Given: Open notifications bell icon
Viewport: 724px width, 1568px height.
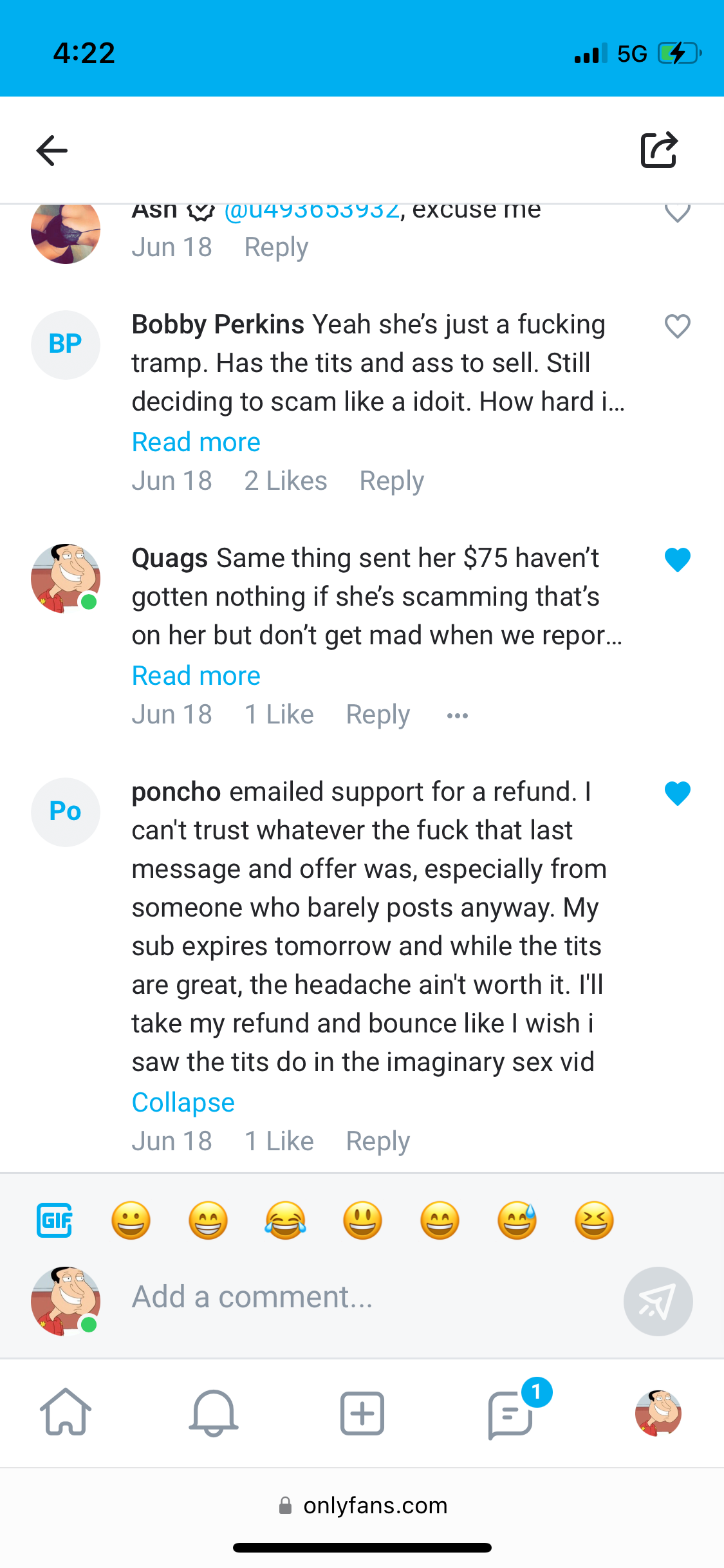Looking at the screenshot, I should pyautogui.click(x=214, y=1412).
